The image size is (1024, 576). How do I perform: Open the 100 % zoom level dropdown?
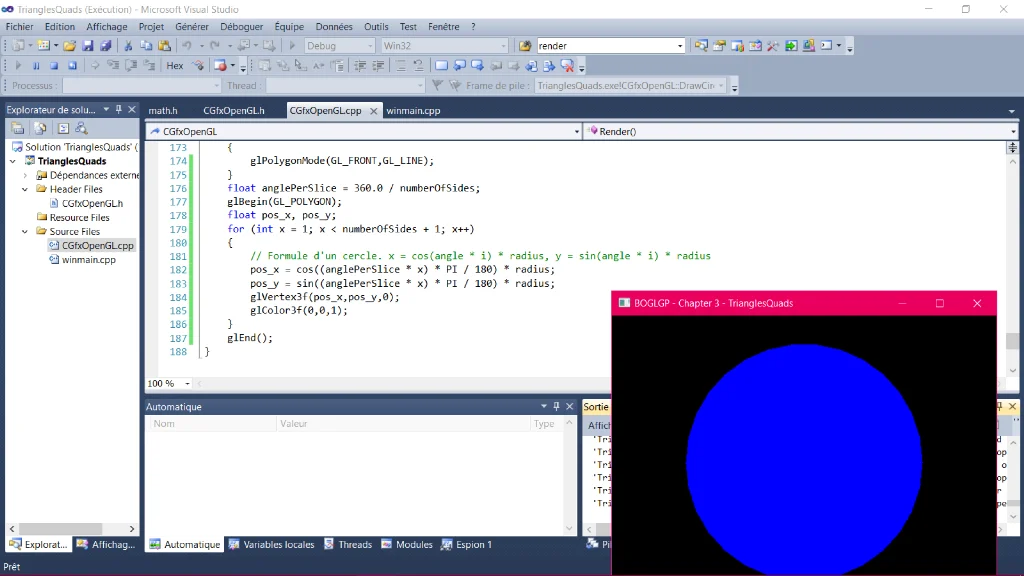(187, 383)
